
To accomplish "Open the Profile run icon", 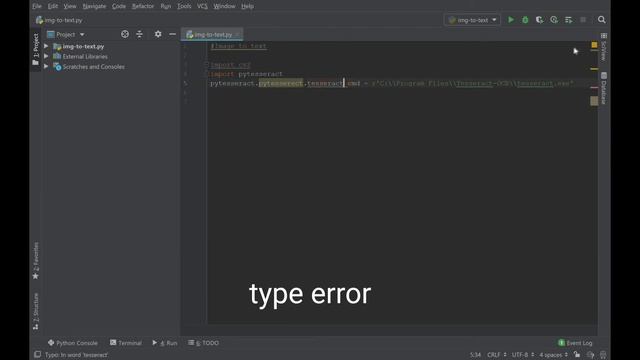I will click(x=554, y=20).
